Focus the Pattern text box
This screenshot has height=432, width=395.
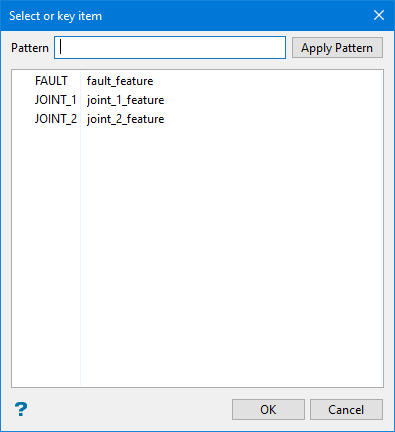click(170, 48)
